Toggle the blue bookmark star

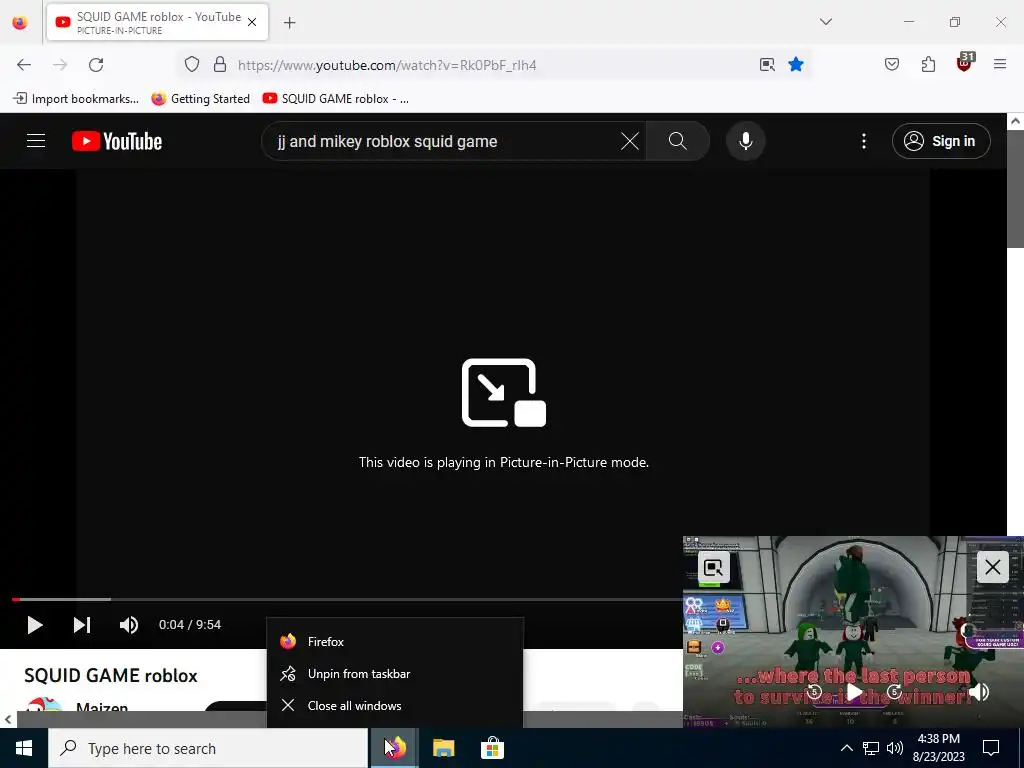click(x=795, y=64)
